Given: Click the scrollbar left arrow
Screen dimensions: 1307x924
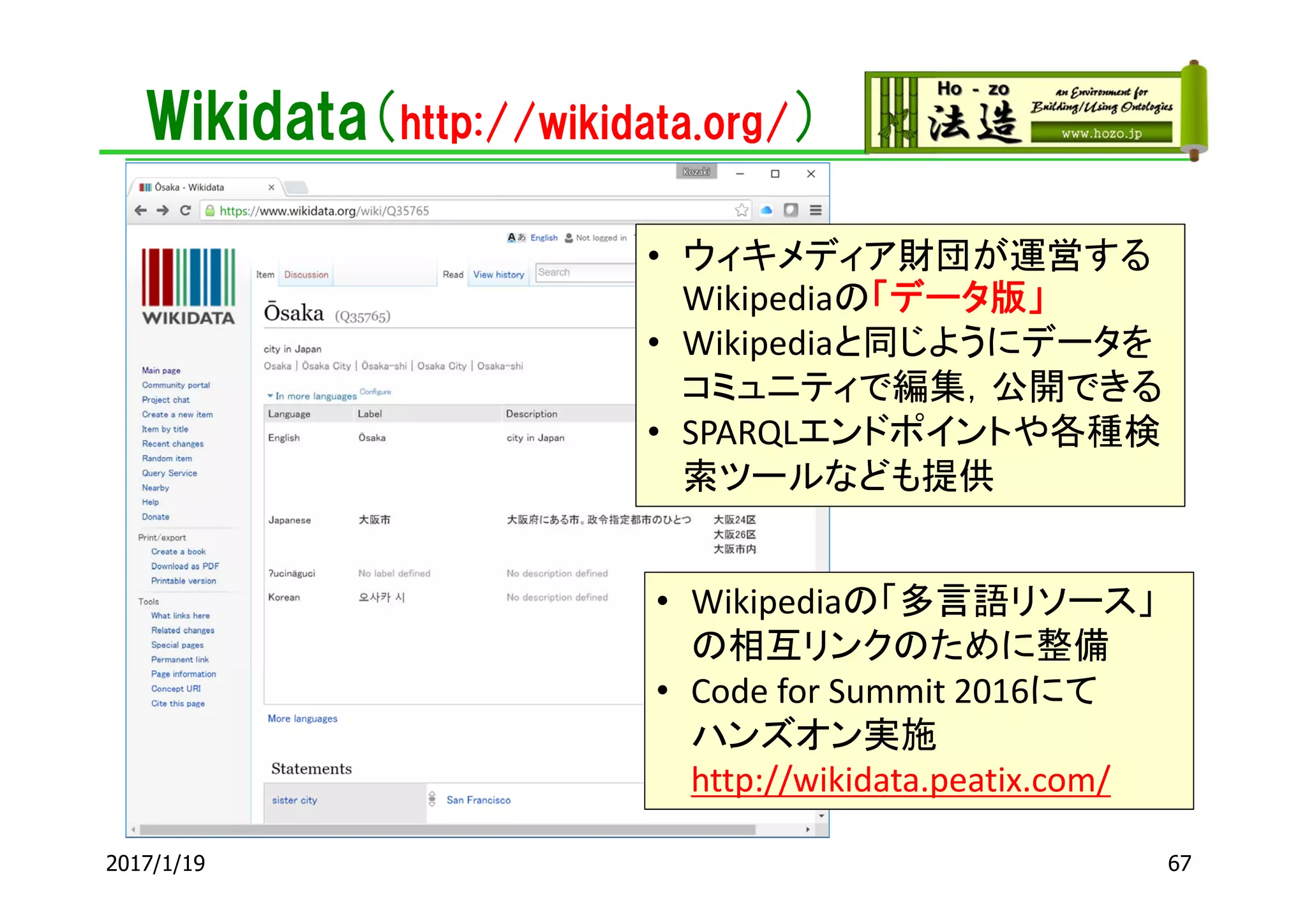Looking at the screenshot, I should [x=133, y=830].
